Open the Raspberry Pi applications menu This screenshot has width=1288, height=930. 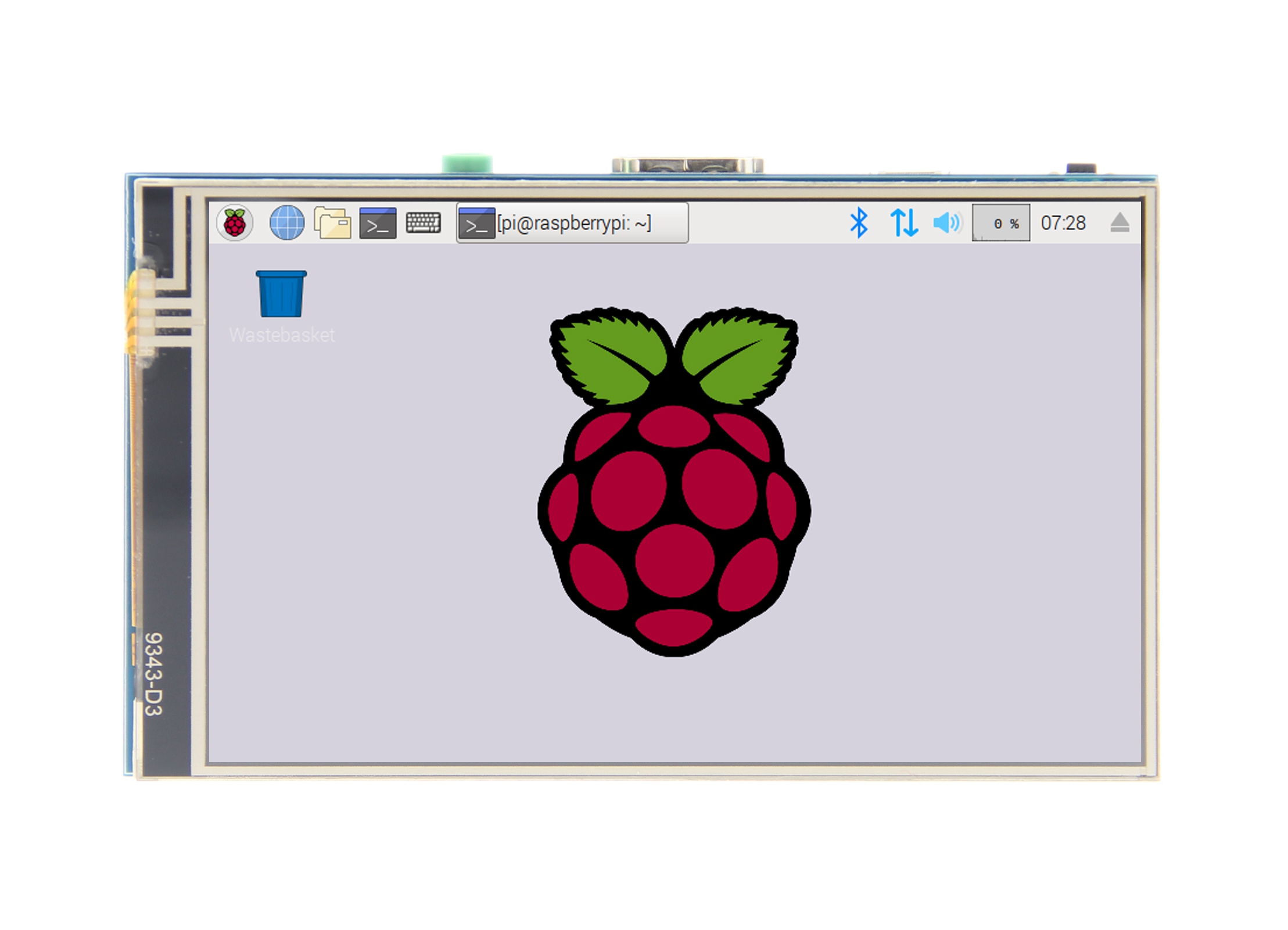[235, 222]
